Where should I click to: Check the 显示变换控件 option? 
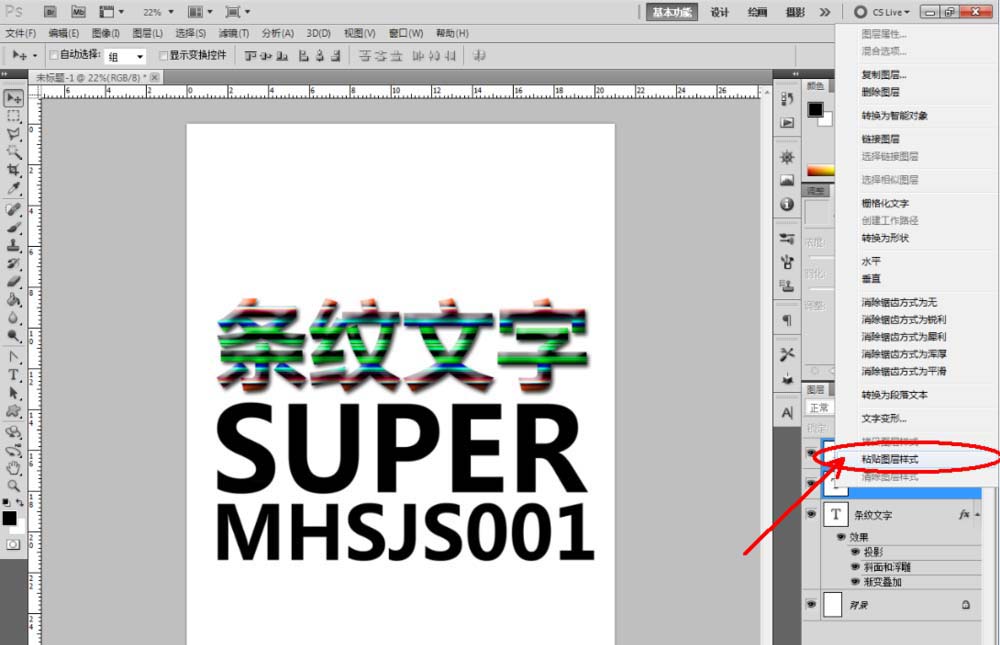[x=163, y=56]
